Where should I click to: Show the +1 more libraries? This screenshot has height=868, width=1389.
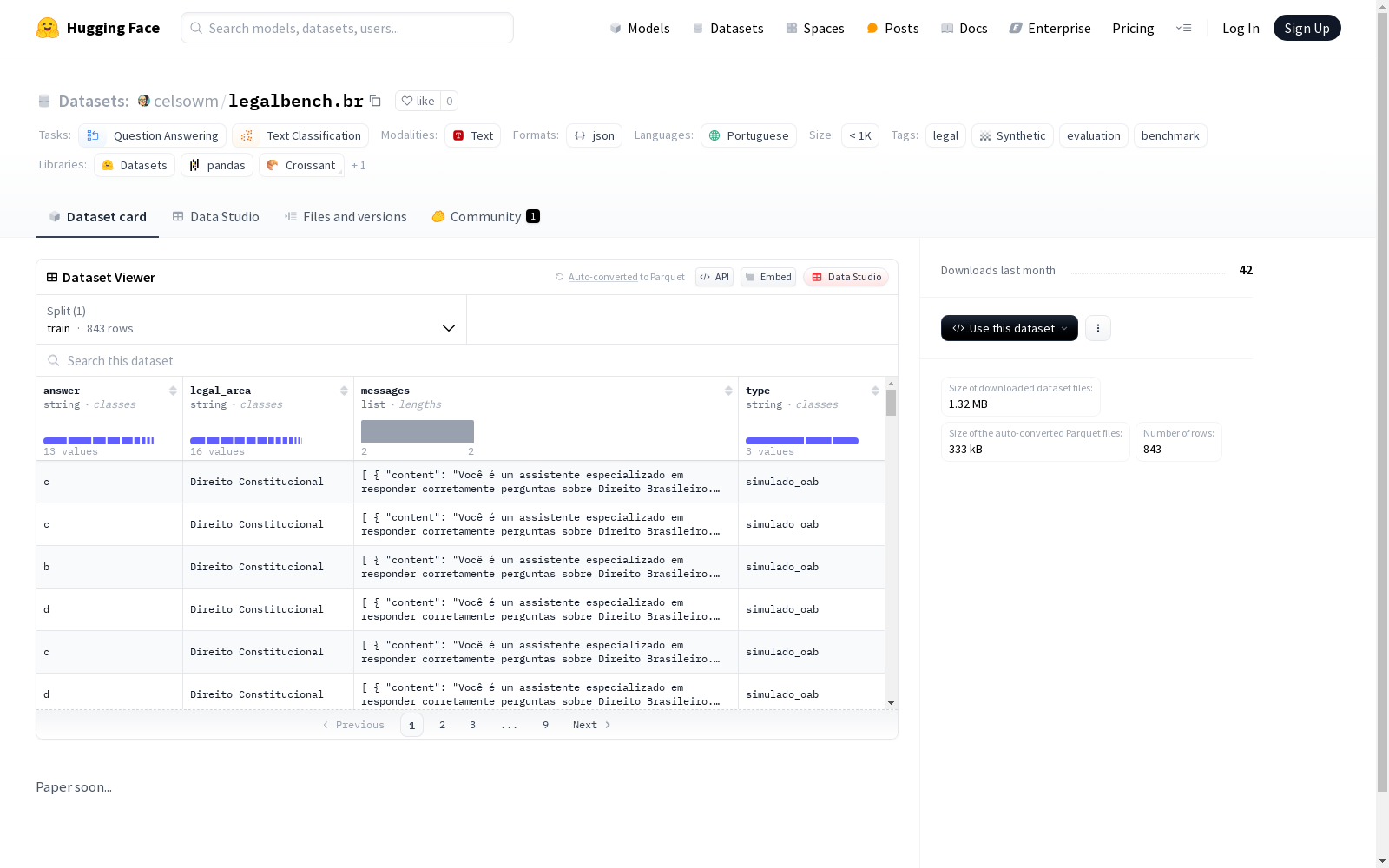tap(359, 165)
